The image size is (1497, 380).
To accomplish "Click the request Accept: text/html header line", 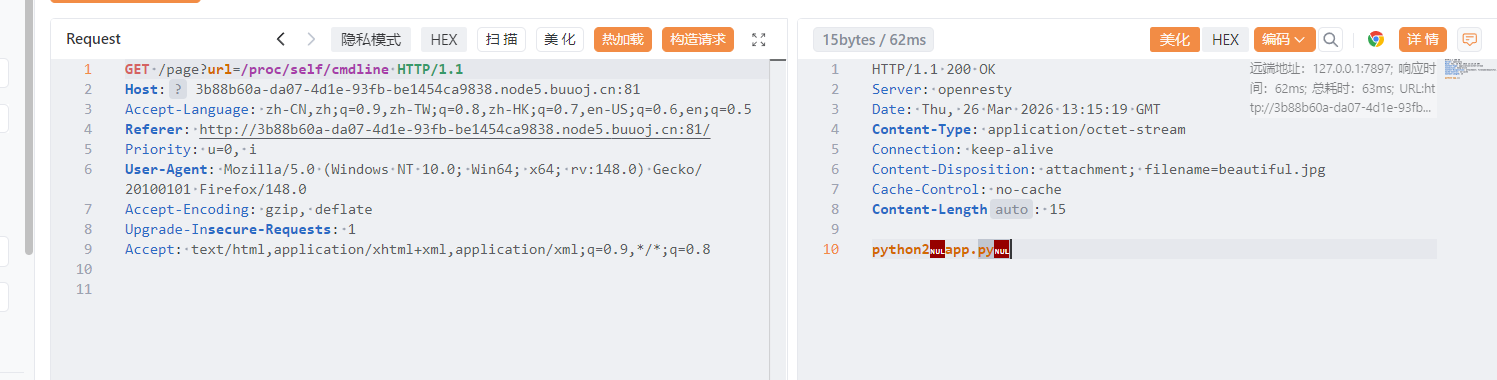I will 417,249.
